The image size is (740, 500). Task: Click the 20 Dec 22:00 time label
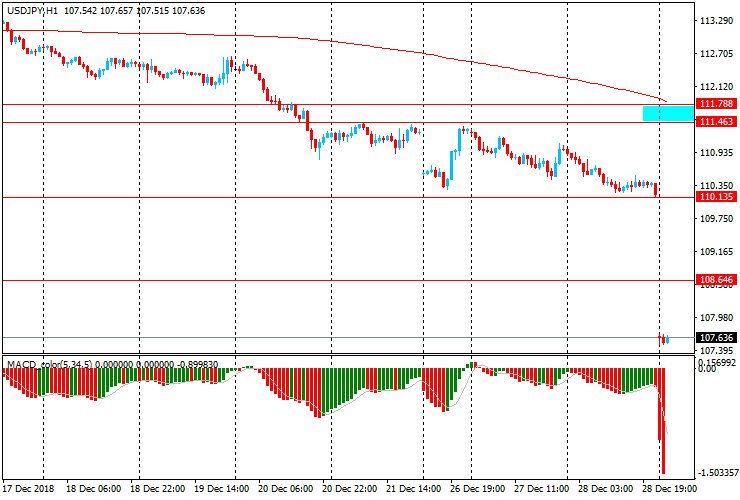(x=350, y=489)
